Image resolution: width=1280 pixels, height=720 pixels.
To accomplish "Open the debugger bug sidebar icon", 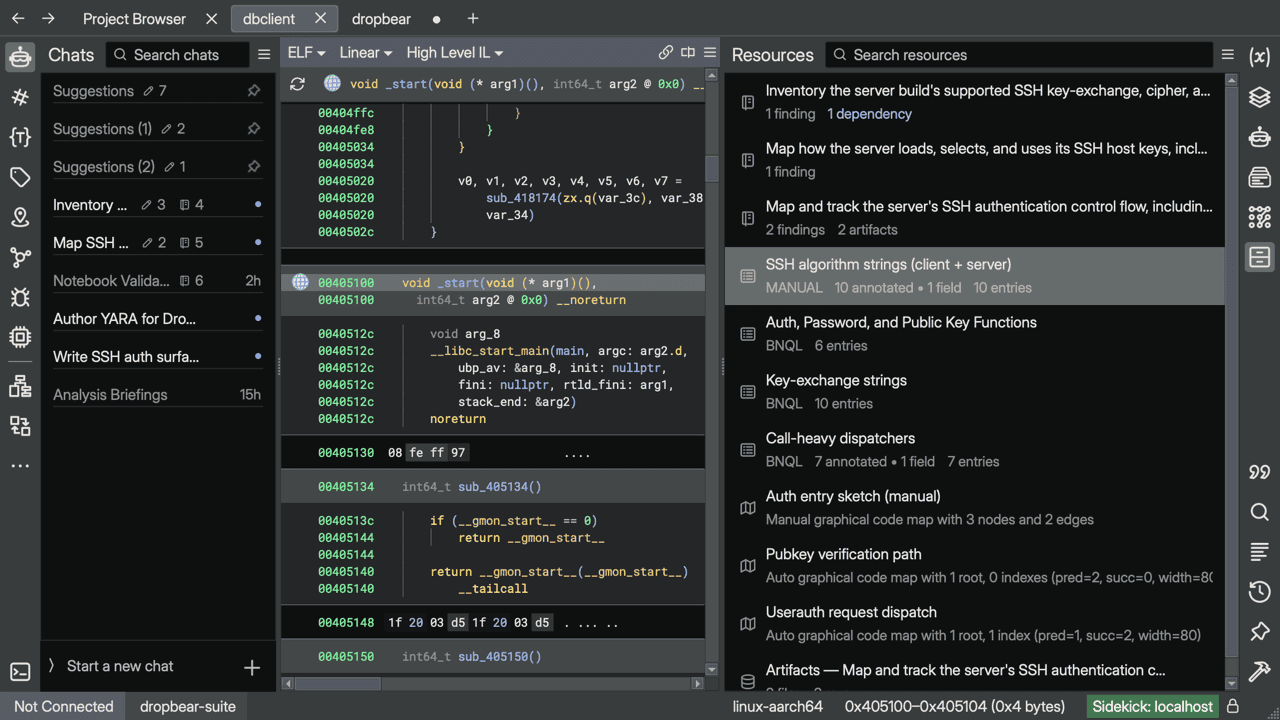I will coord(20,297).
